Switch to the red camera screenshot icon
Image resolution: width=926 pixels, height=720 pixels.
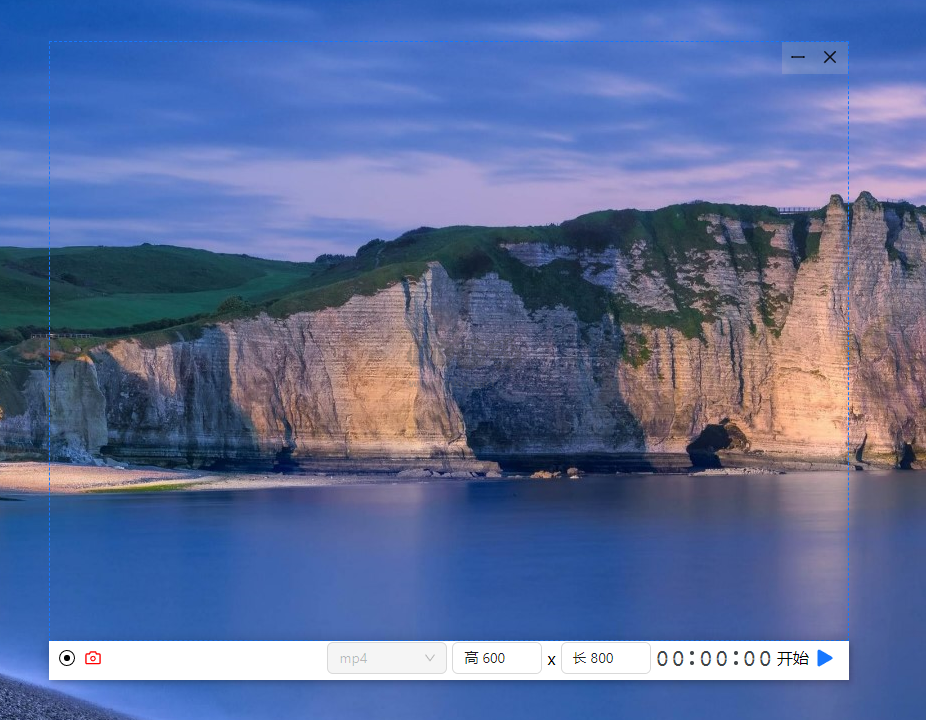point(93,658)
